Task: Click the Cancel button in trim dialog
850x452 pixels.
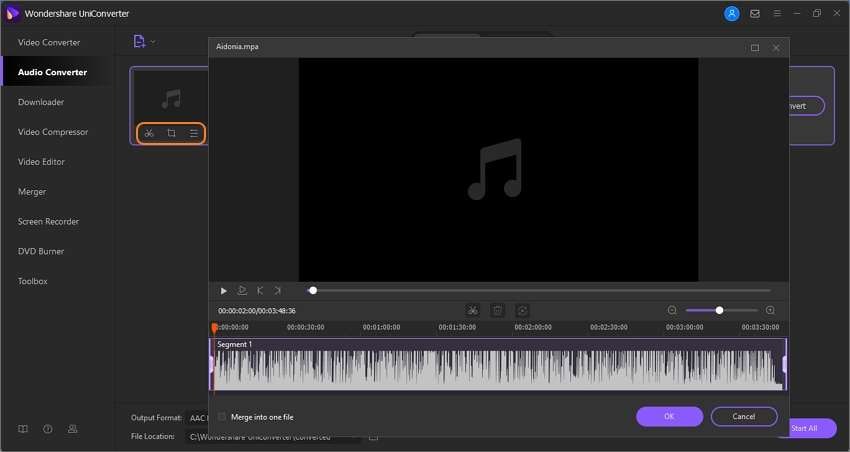Action: [744, 416]
